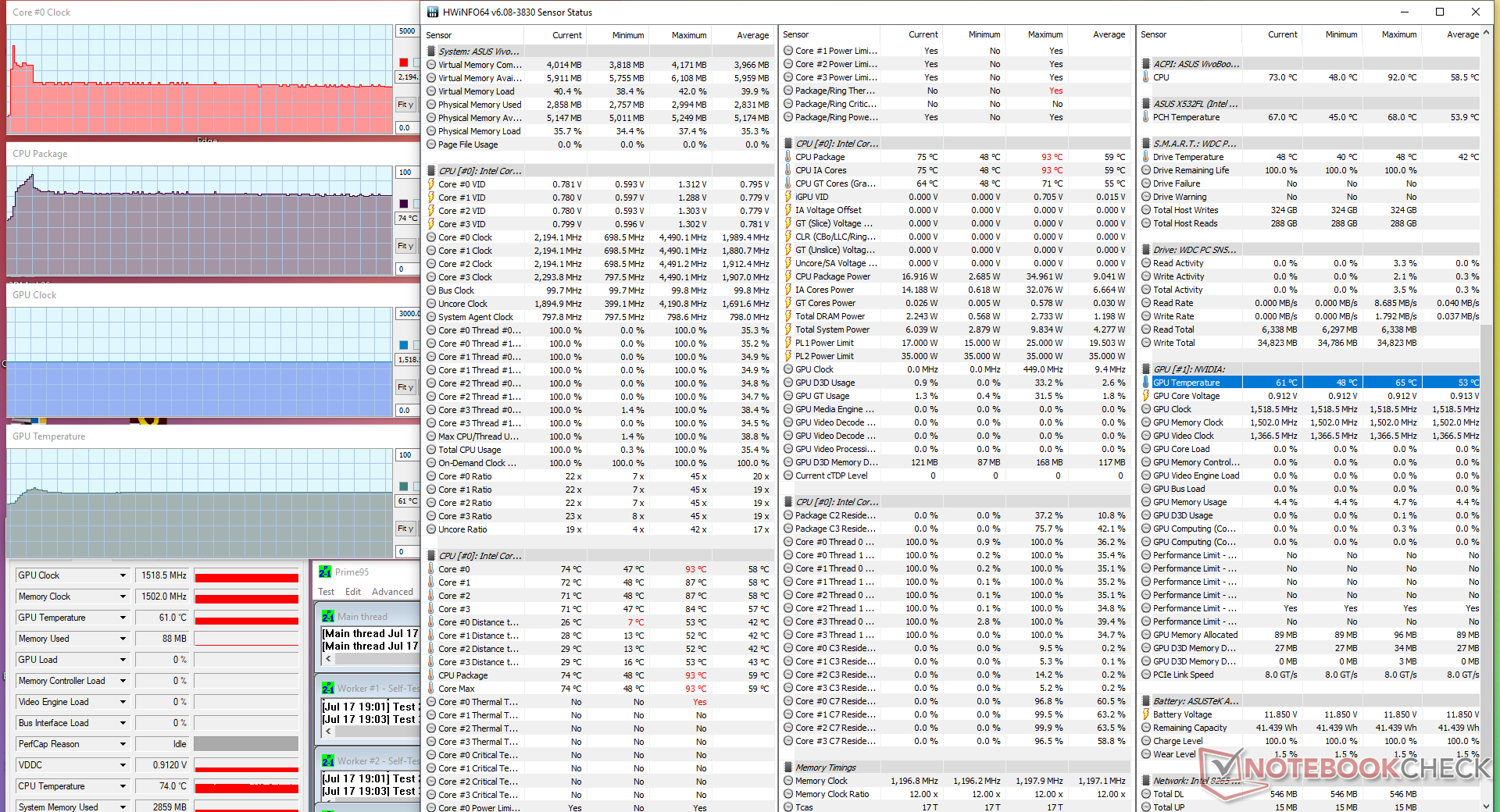Screen dimensions: 1500x812
Task: Click the red color swatch in Core #0 Clock graph
Action: 403,62
